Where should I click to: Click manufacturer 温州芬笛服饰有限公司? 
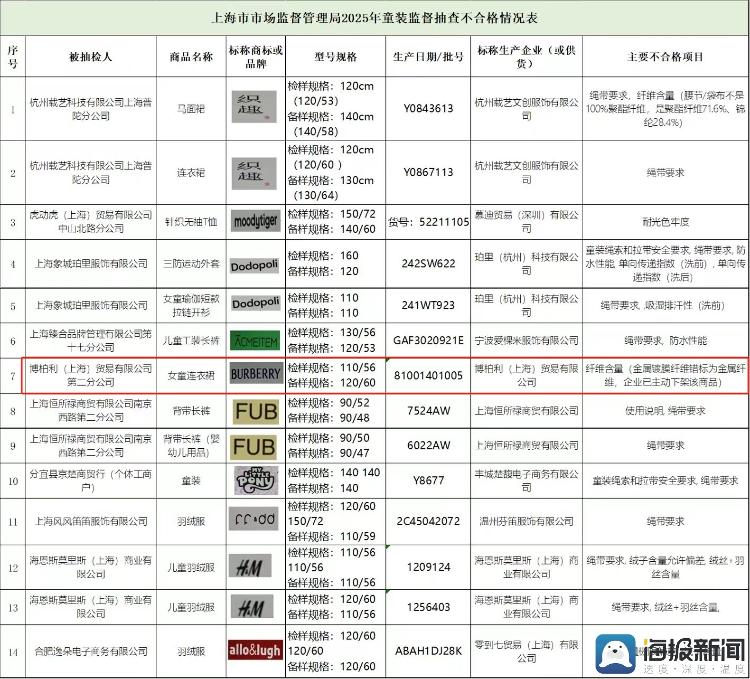coord(526,521)
